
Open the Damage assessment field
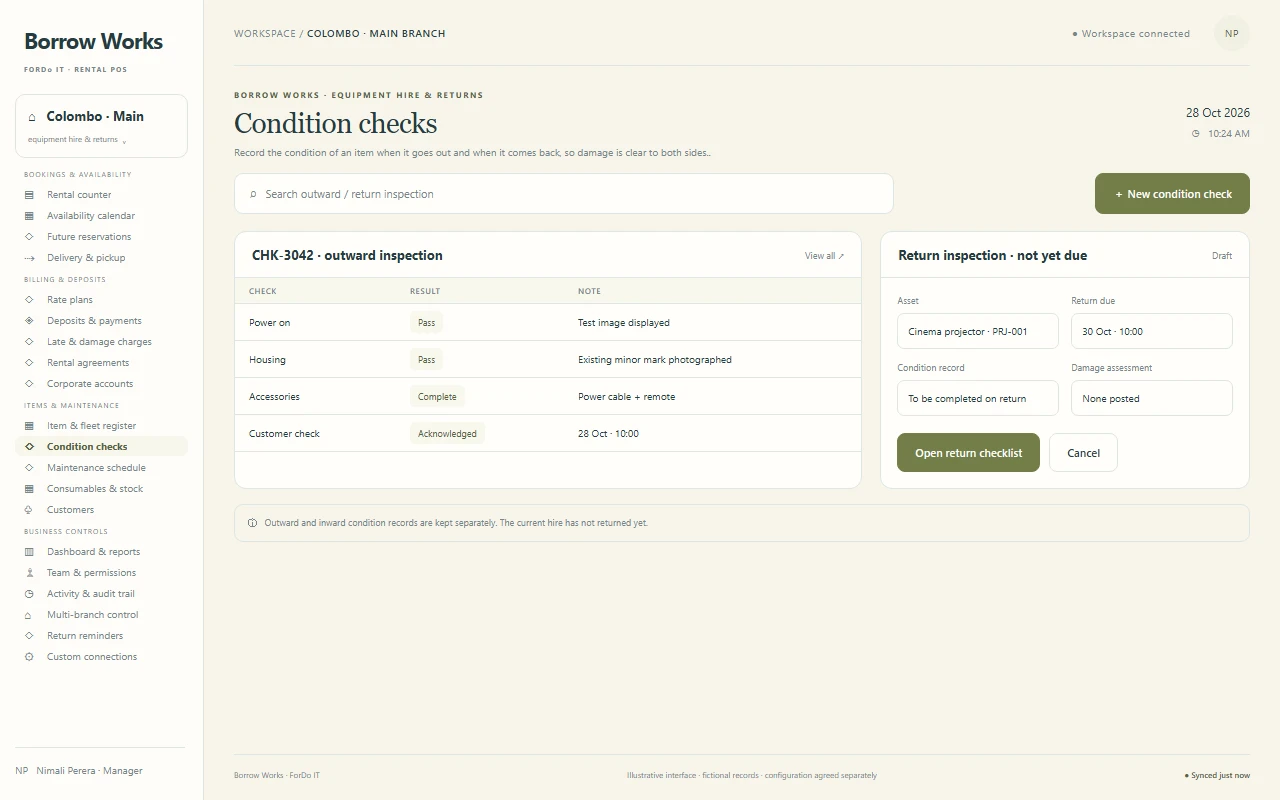click(x=1152, y=398)
